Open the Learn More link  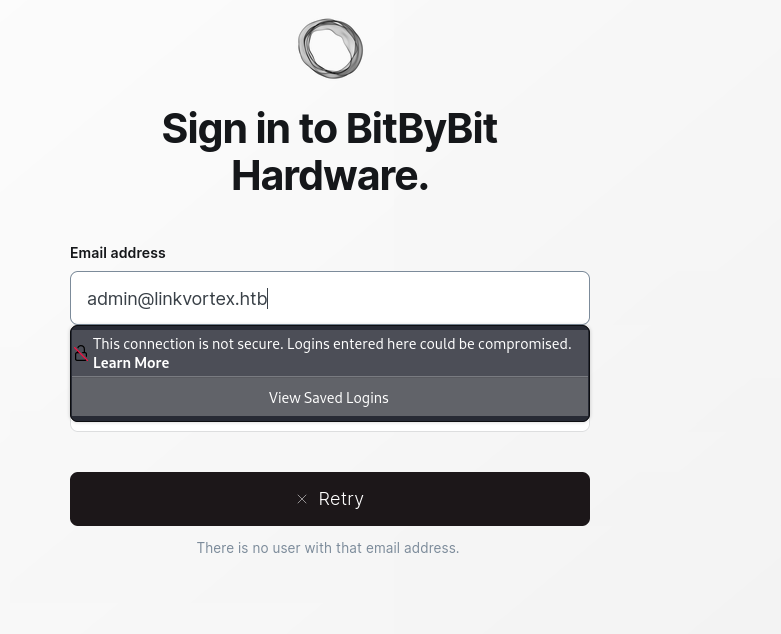point(131,363)
